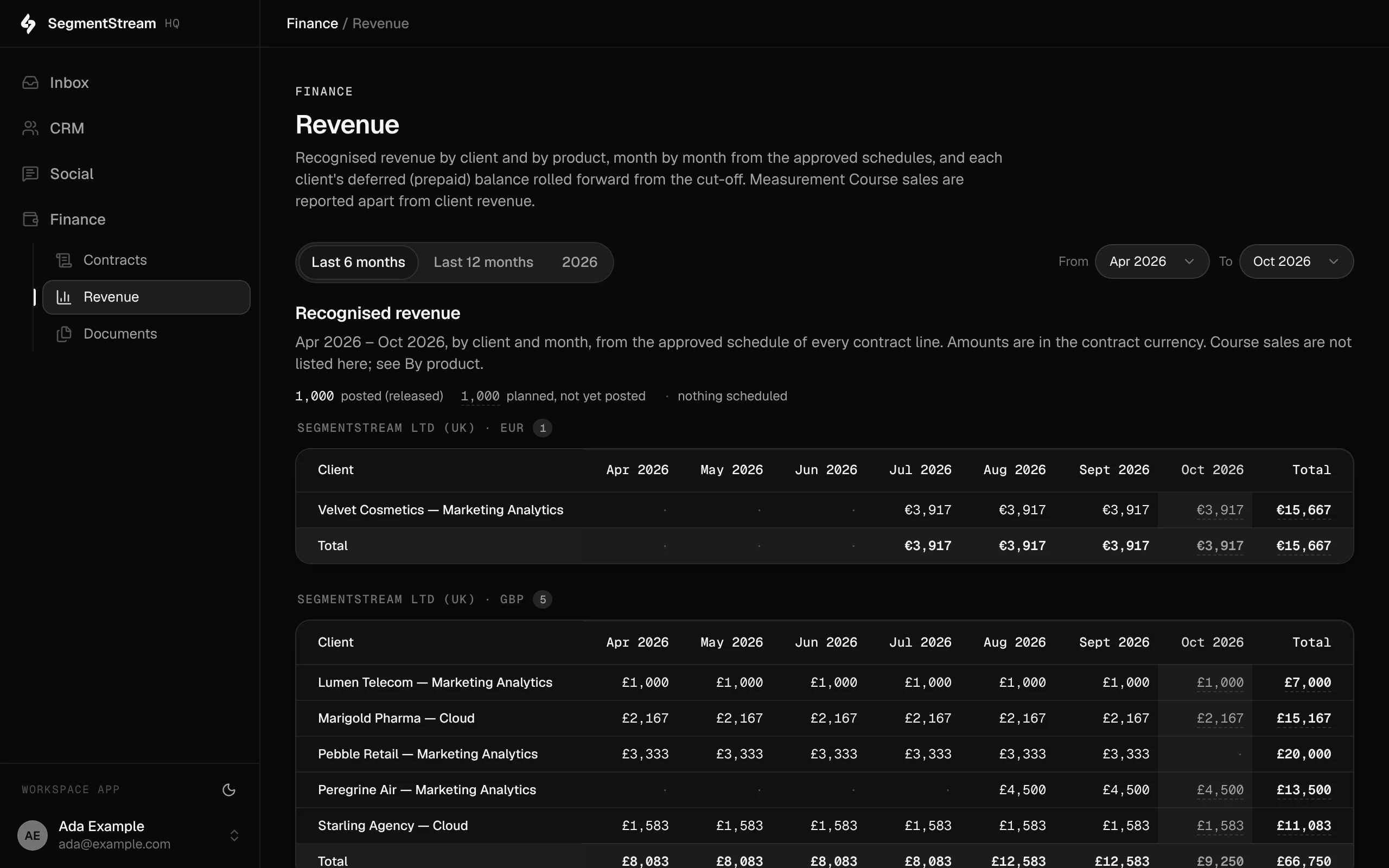Toggle dark mode moon icon
Screen dimensions: 1389x868
coord(229,790)
